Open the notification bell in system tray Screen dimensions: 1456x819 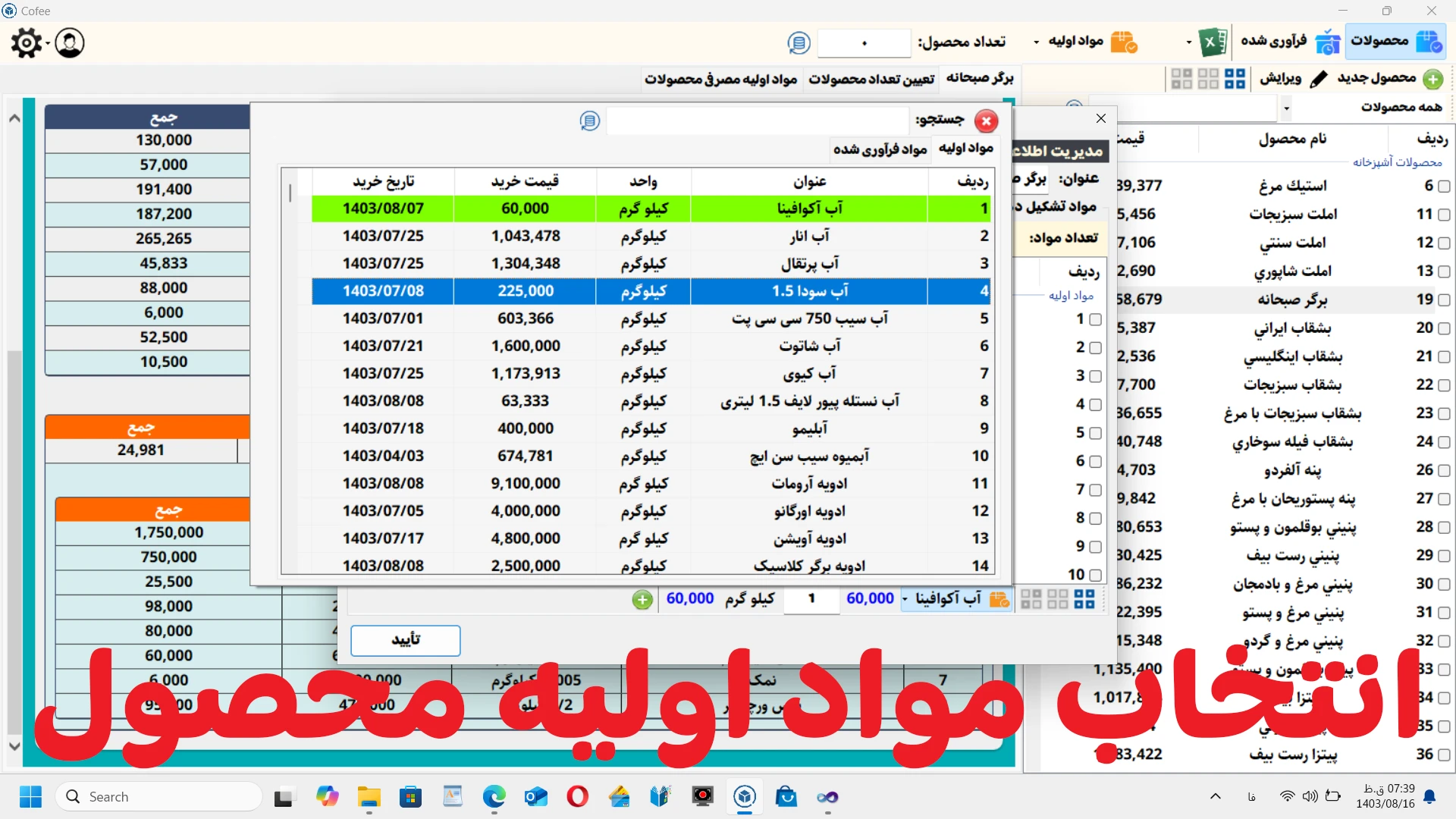1429,796
